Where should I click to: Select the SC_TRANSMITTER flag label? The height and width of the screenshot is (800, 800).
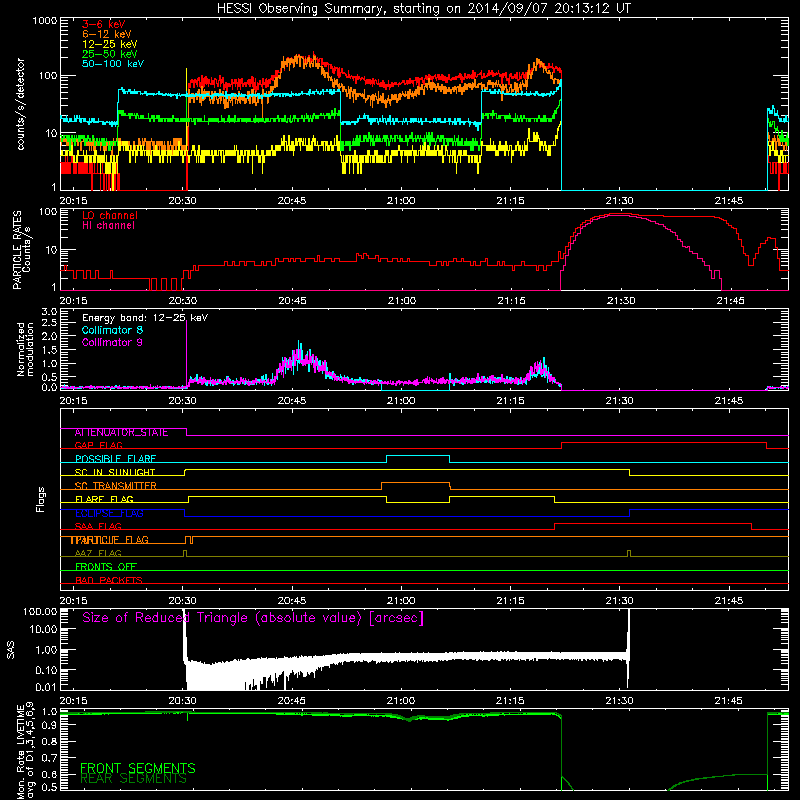[x=115, y=486]
